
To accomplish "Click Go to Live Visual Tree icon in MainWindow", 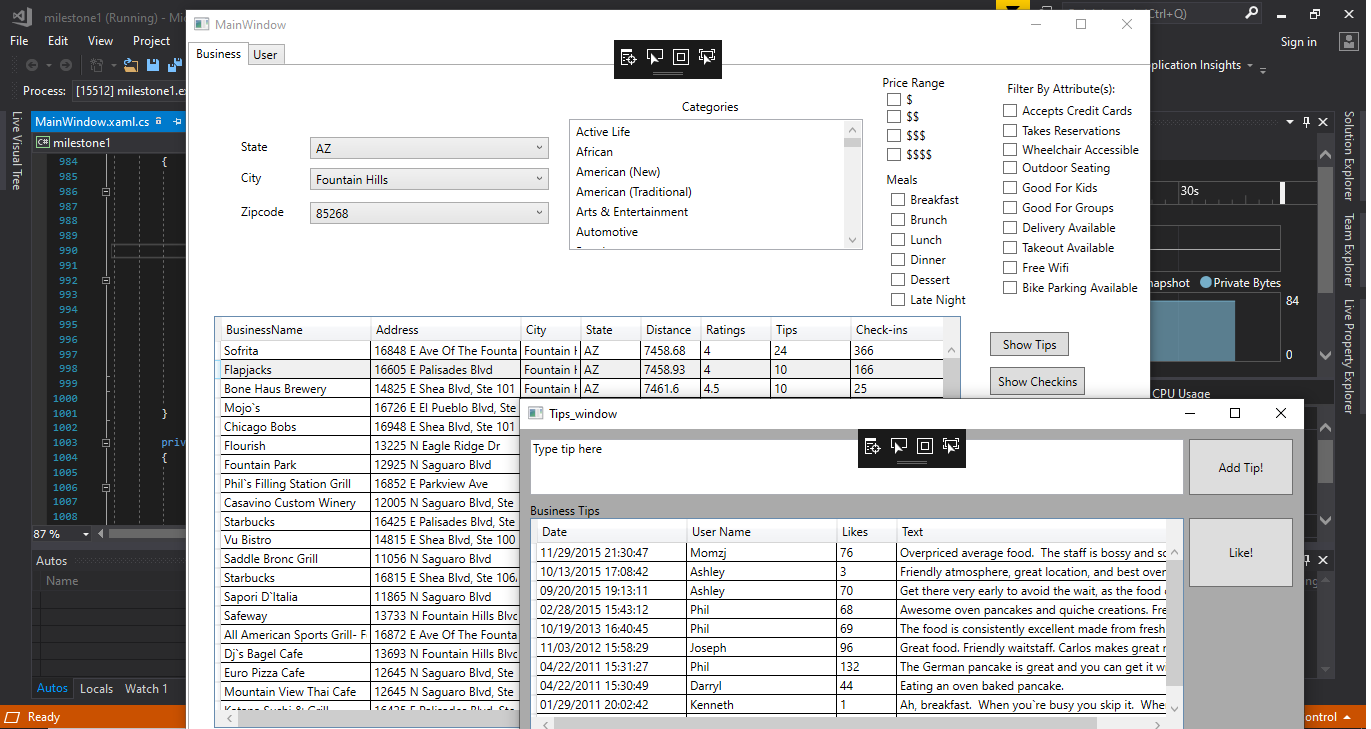I will (628, 57).
